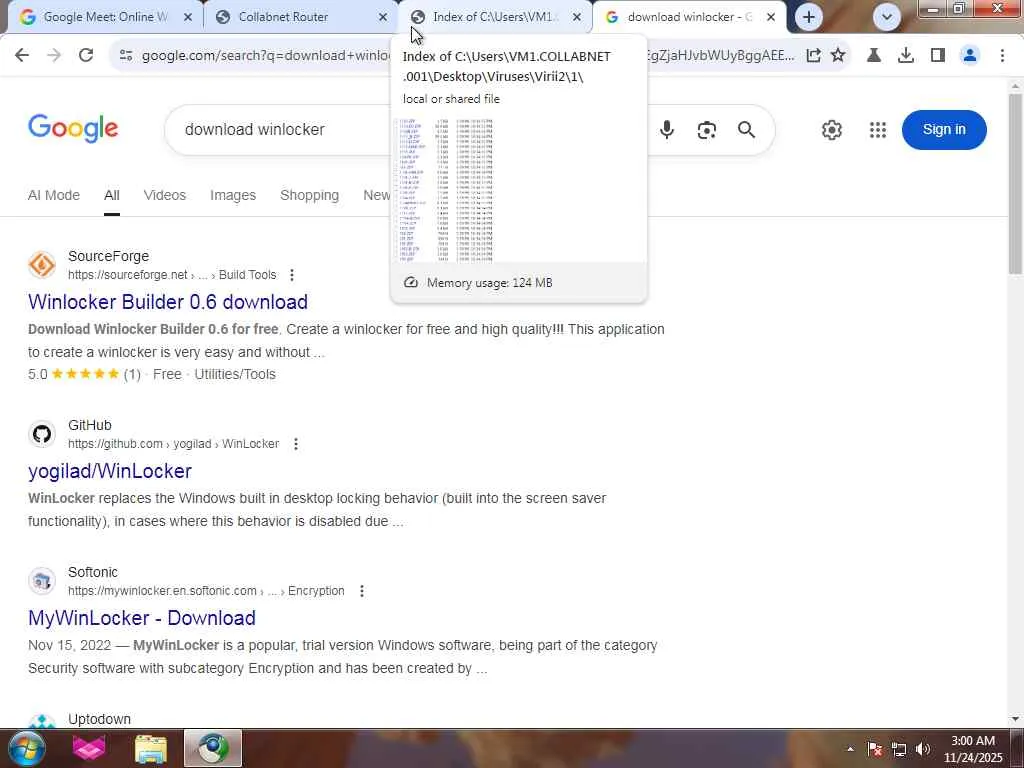This screenshot has width=1024, height=768.
Task: Switch to AI Mode search tab
Action: [54, 195]
